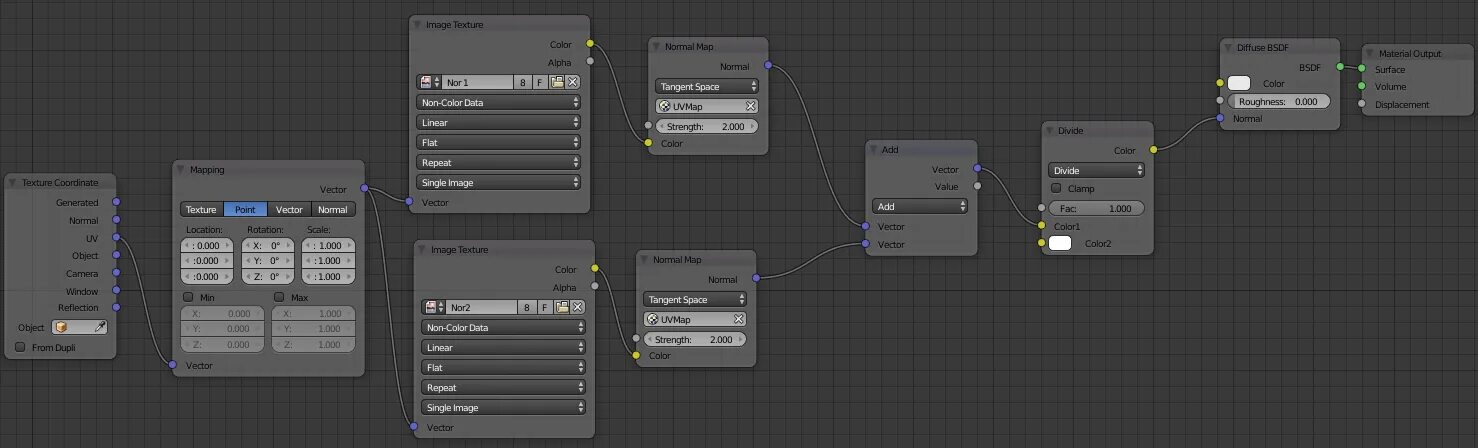Image resolution: width=1478 pixels, height=448 pixels.
Task: Click Mapping node Vector output socket
Action: 364,188
